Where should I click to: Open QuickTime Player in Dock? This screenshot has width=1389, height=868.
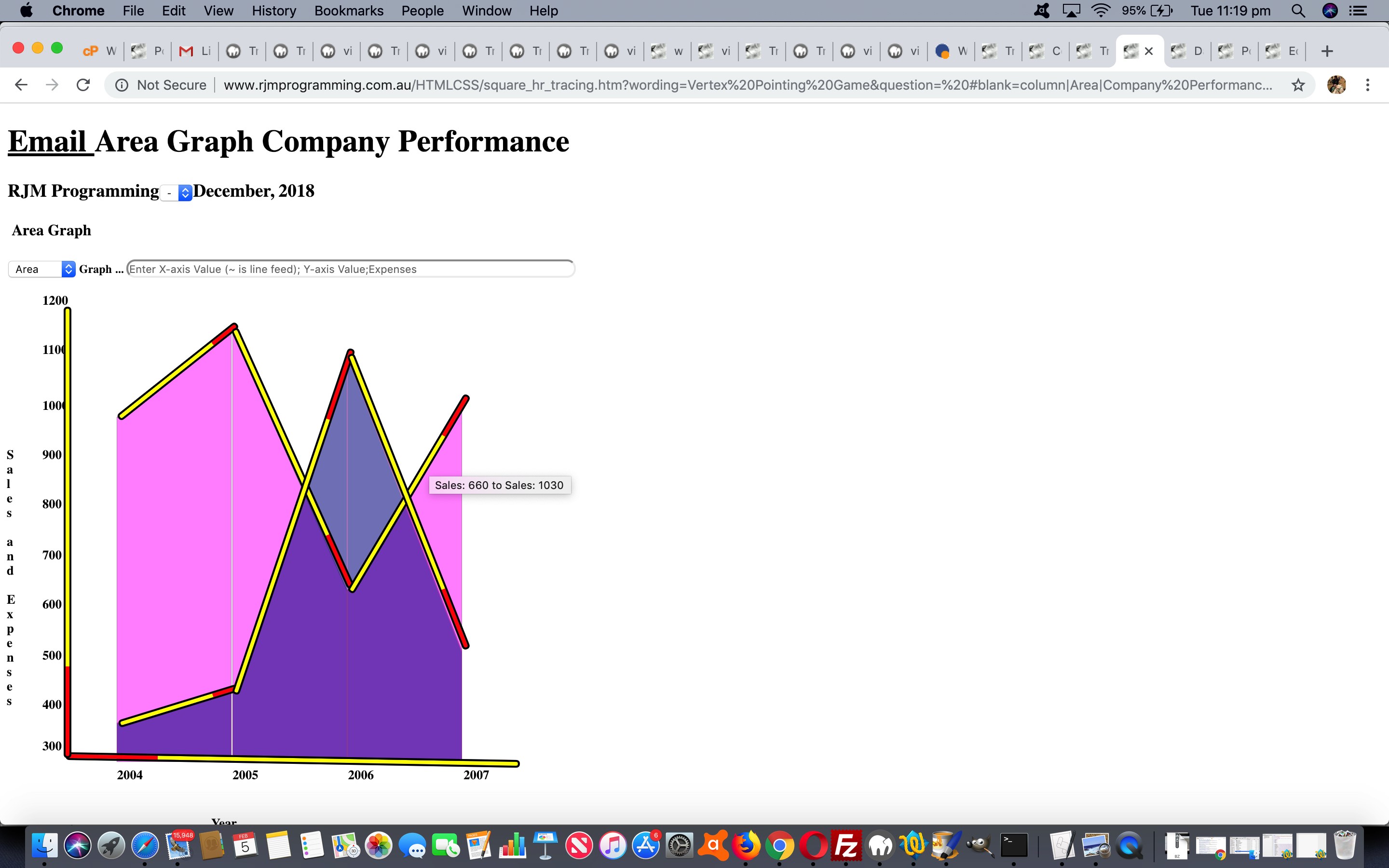tap(1129, 845)
